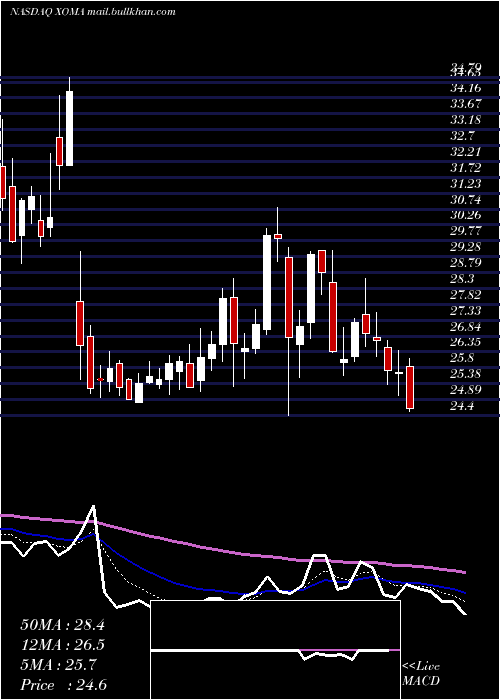Click the 26.84 price axis label

coord(466,326)
